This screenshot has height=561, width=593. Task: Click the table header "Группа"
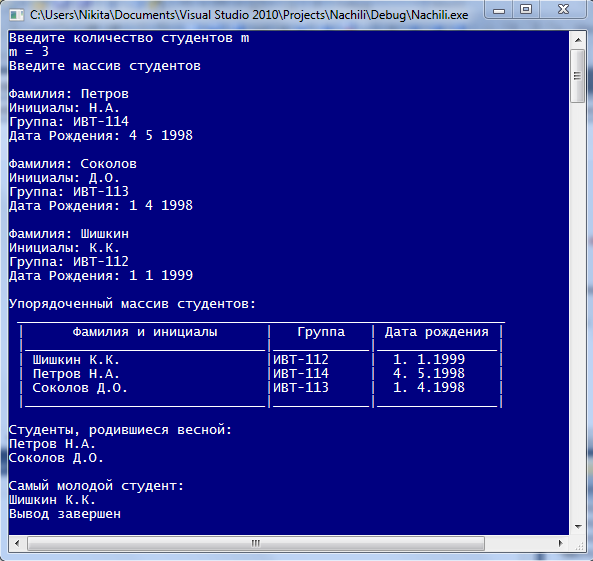click(x=321, y=332)
